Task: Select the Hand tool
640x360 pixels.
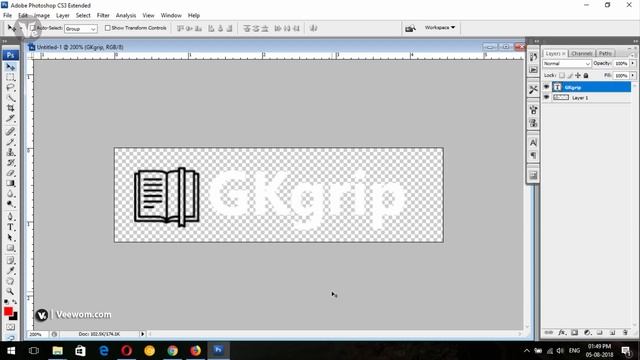Action: [11, 281]
